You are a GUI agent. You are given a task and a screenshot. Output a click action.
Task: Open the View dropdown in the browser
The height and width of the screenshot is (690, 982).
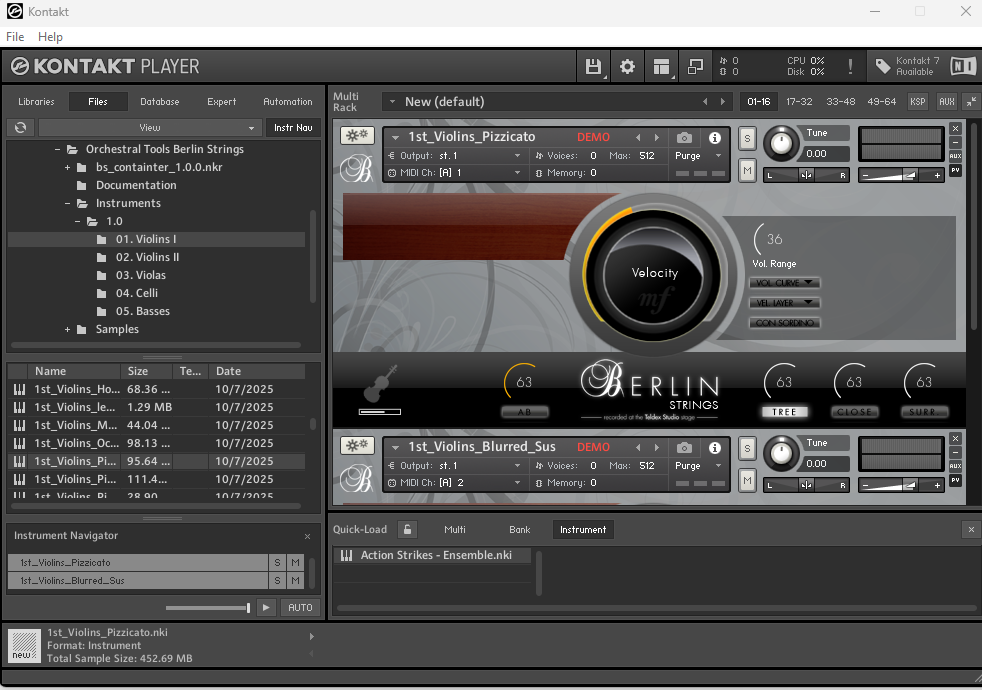150,128
